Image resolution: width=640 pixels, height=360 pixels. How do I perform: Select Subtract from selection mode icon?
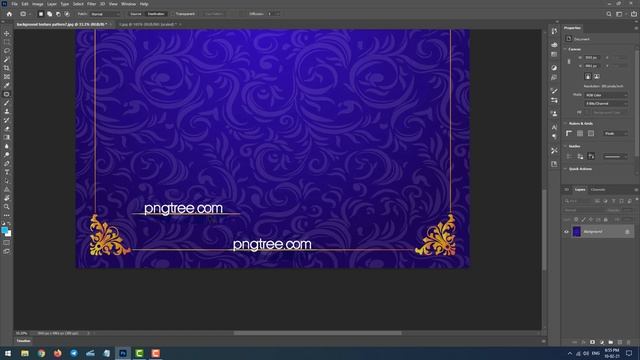58,14
